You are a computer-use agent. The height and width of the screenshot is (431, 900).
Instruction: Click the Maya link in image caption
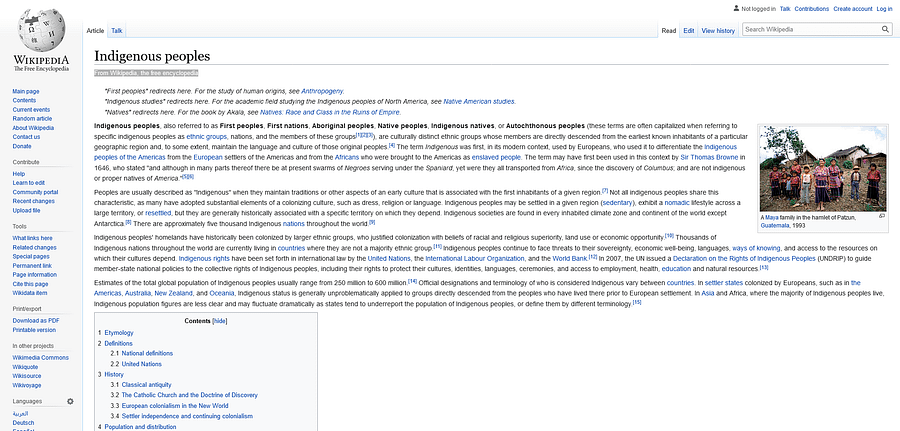pos(771,218)
